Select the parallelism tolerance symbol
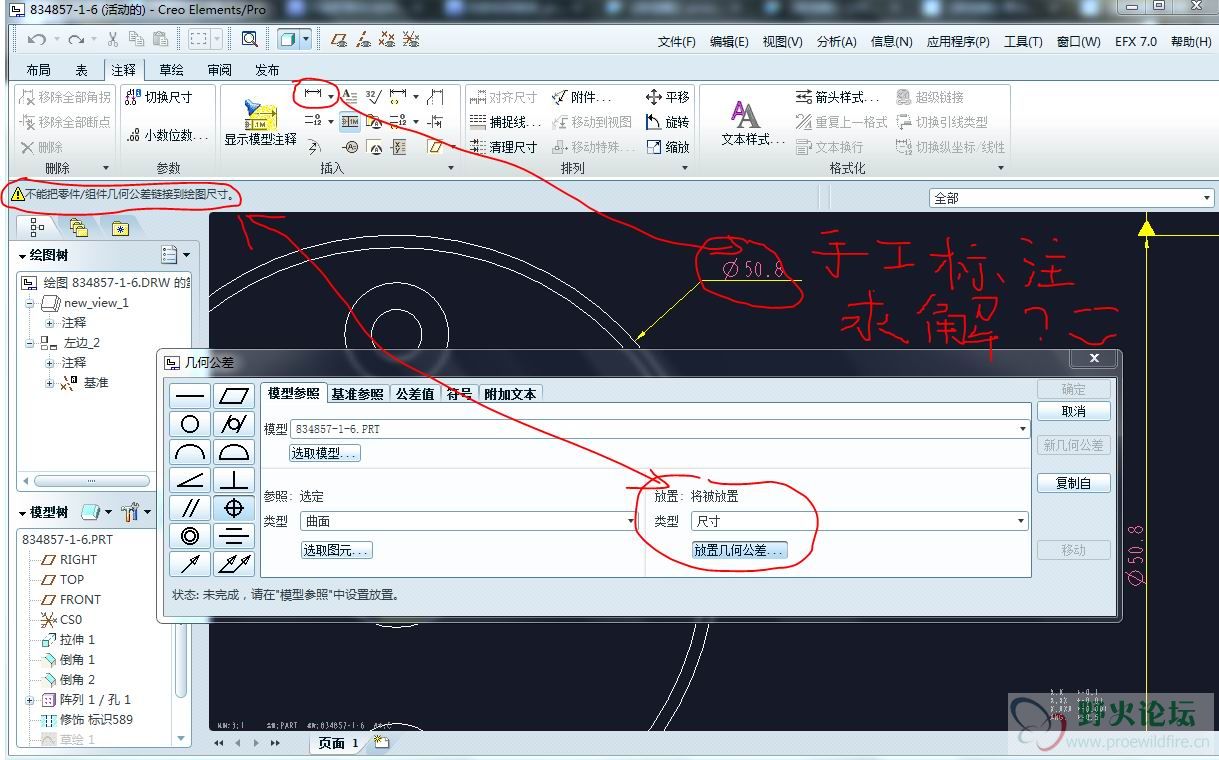Image resolution: width=1219 pixels, height=760 pixels. point(190,508)
